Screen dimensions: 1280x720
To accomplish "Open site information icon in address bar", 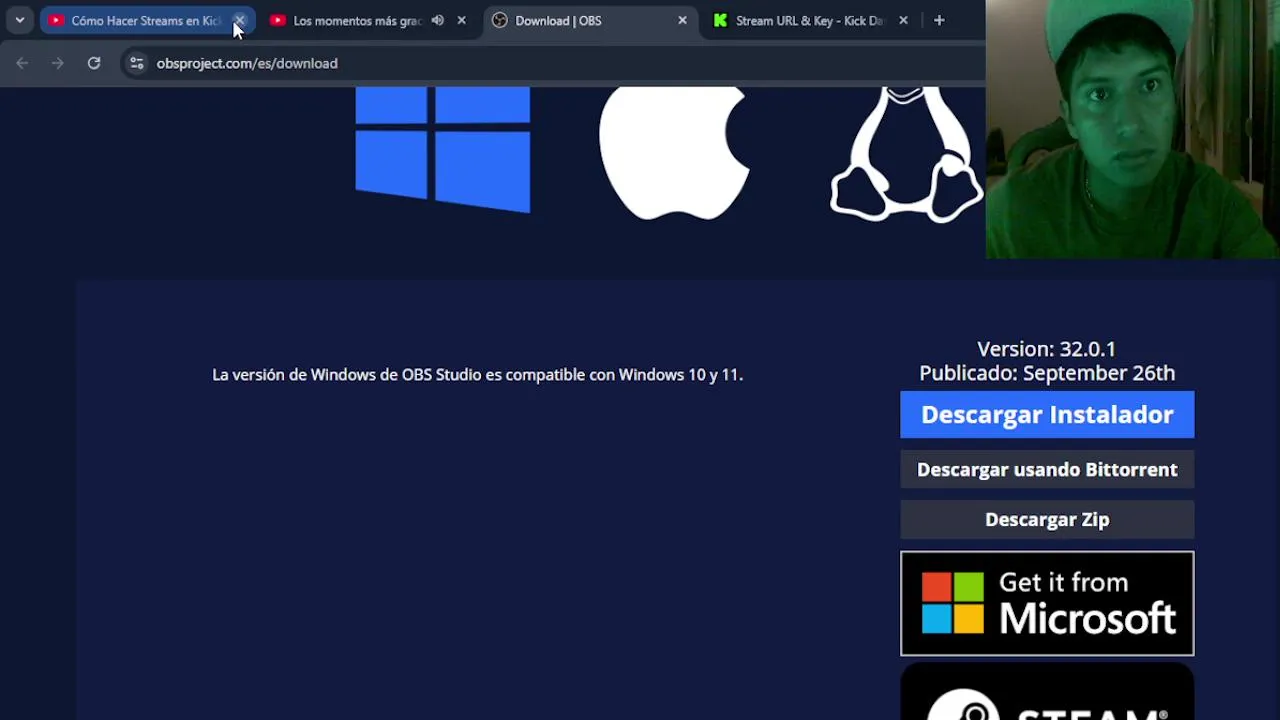I will (137, 63).
